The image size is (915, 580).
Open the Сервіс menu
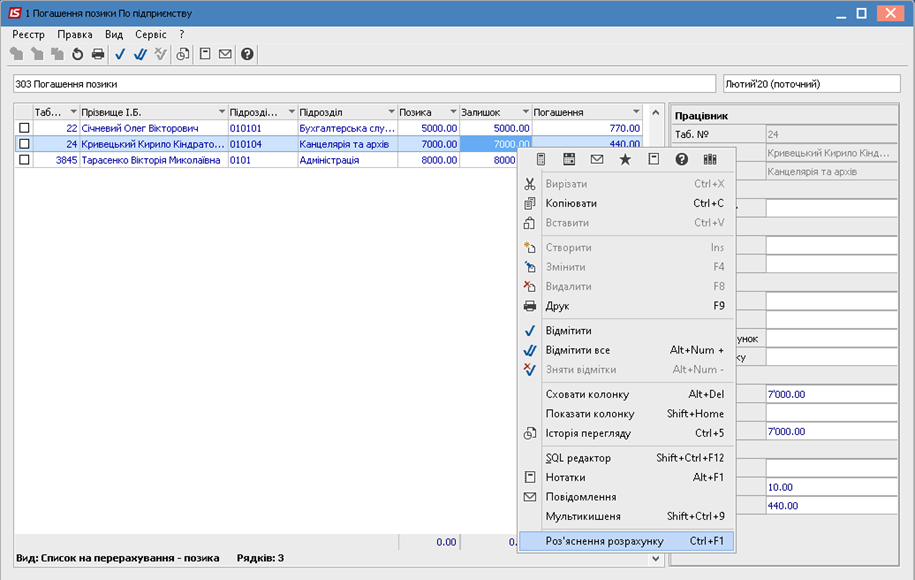point(151,34)
